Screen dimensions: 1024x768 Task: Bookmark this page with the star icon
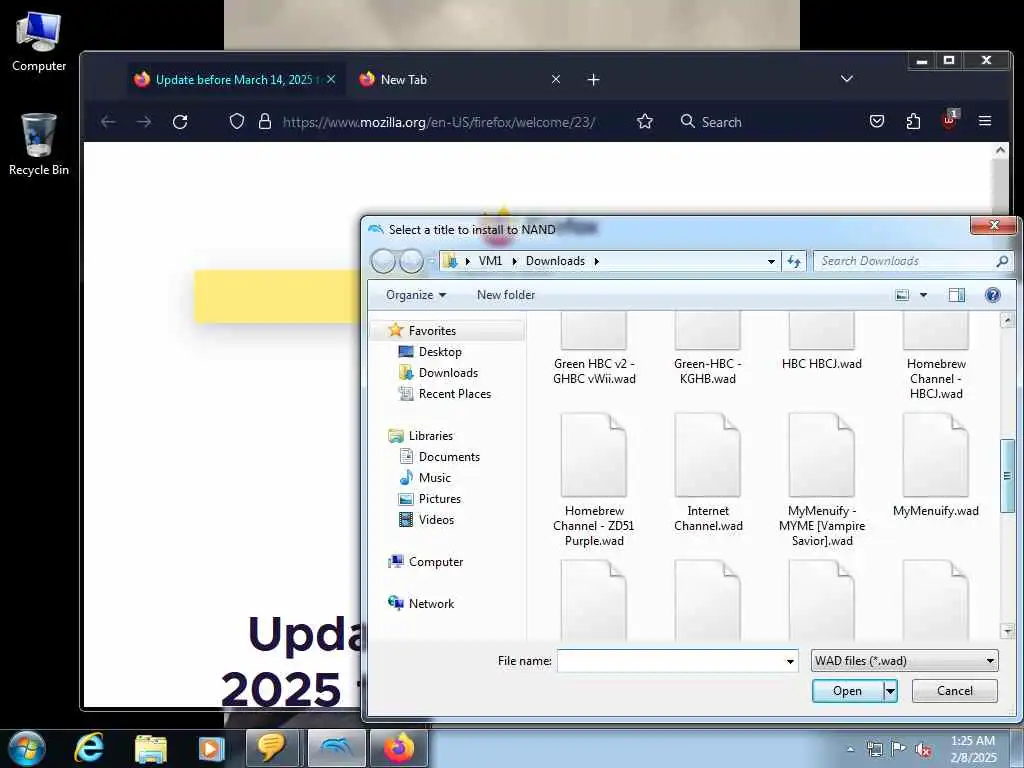pyautogui.click(x=645, y=121)
